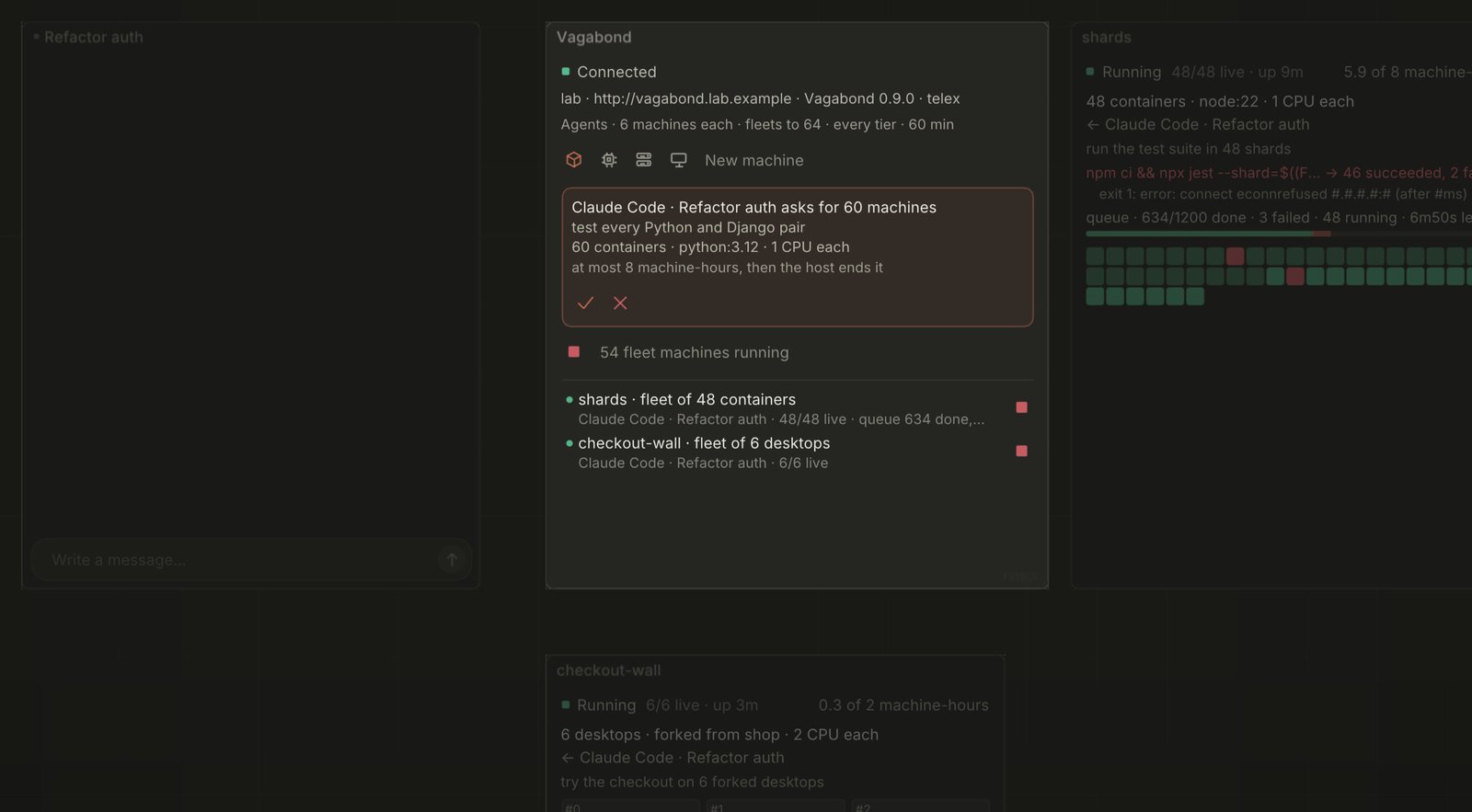Click 'test every Python and Django pair' text
The image size is (1472, 812).
pos(688,227)
